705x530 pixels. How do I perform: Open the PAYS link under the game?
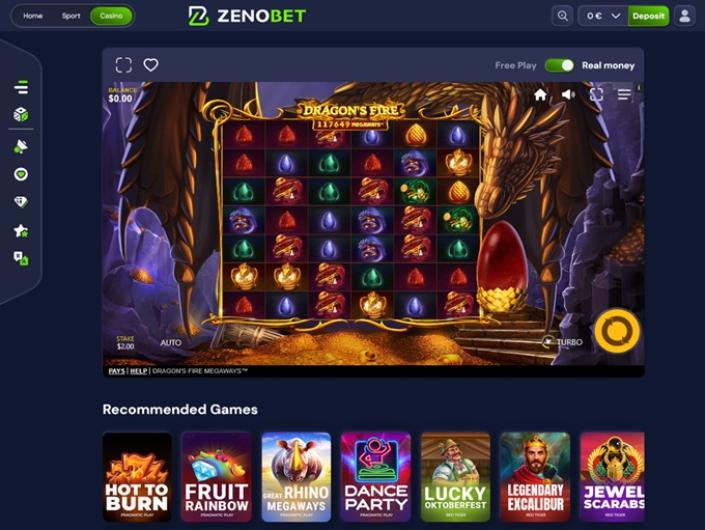116,371
